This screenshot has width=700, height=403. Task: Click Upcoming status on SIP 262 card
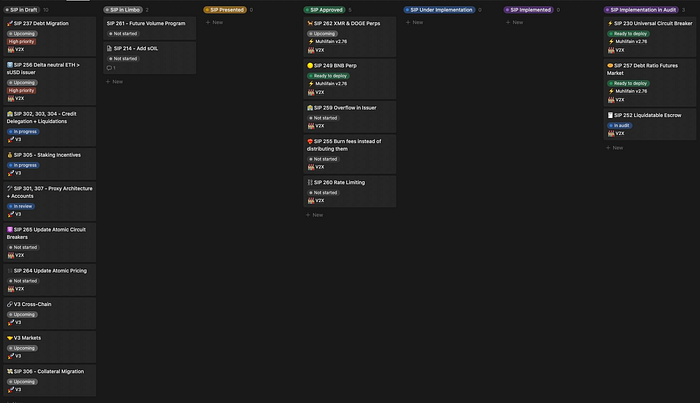(x=322, y=33)
